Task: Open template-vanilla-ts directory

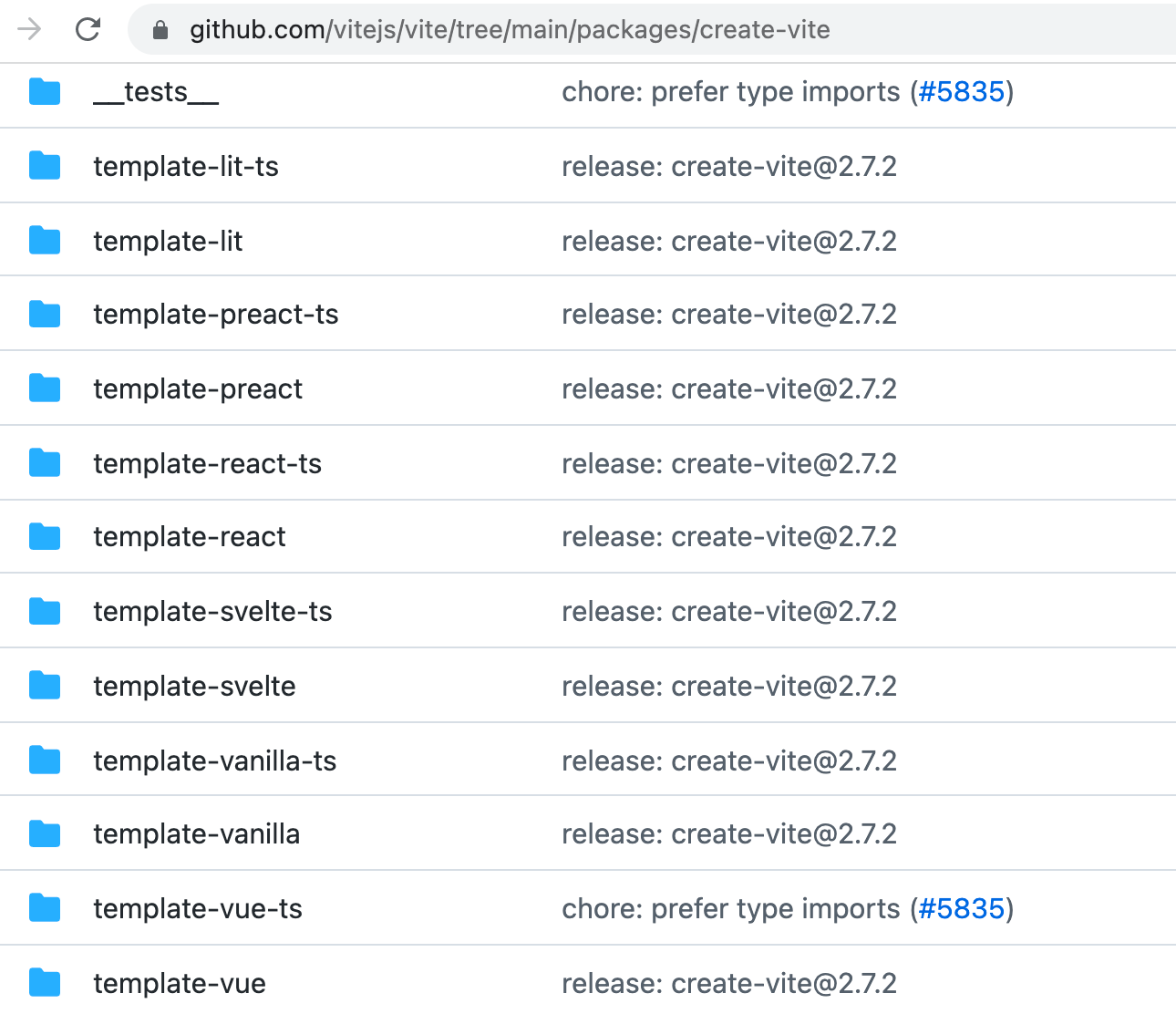Action: [215, 760]
